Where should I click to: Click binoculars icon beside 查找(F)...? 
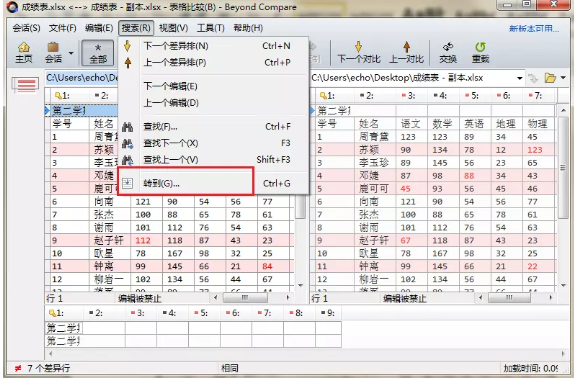(127, 127)
